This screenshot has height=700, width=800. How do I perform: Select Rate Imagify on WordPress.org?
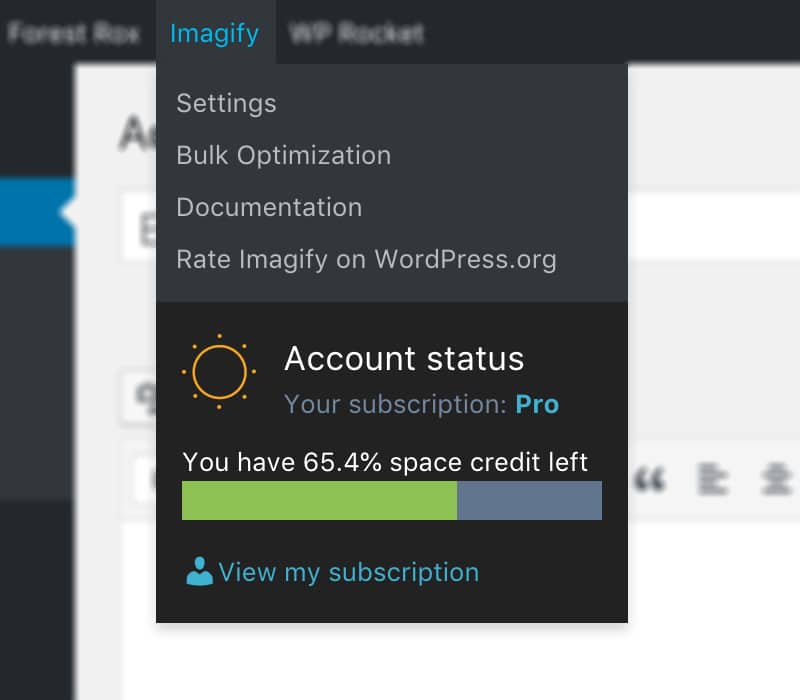click(x=366, y=260)
